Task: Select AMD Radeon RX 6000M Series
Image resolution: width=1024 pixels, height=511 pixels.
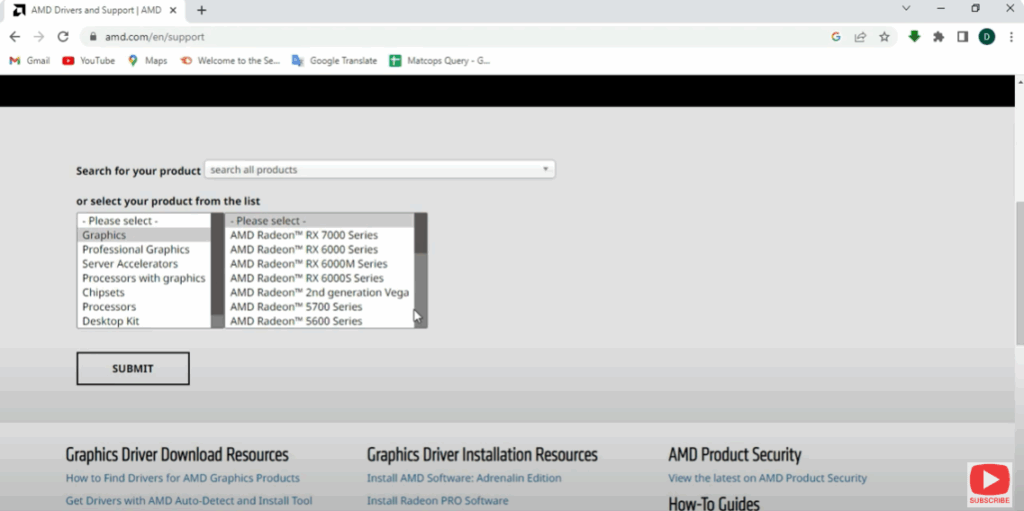Action: point(319,264)
